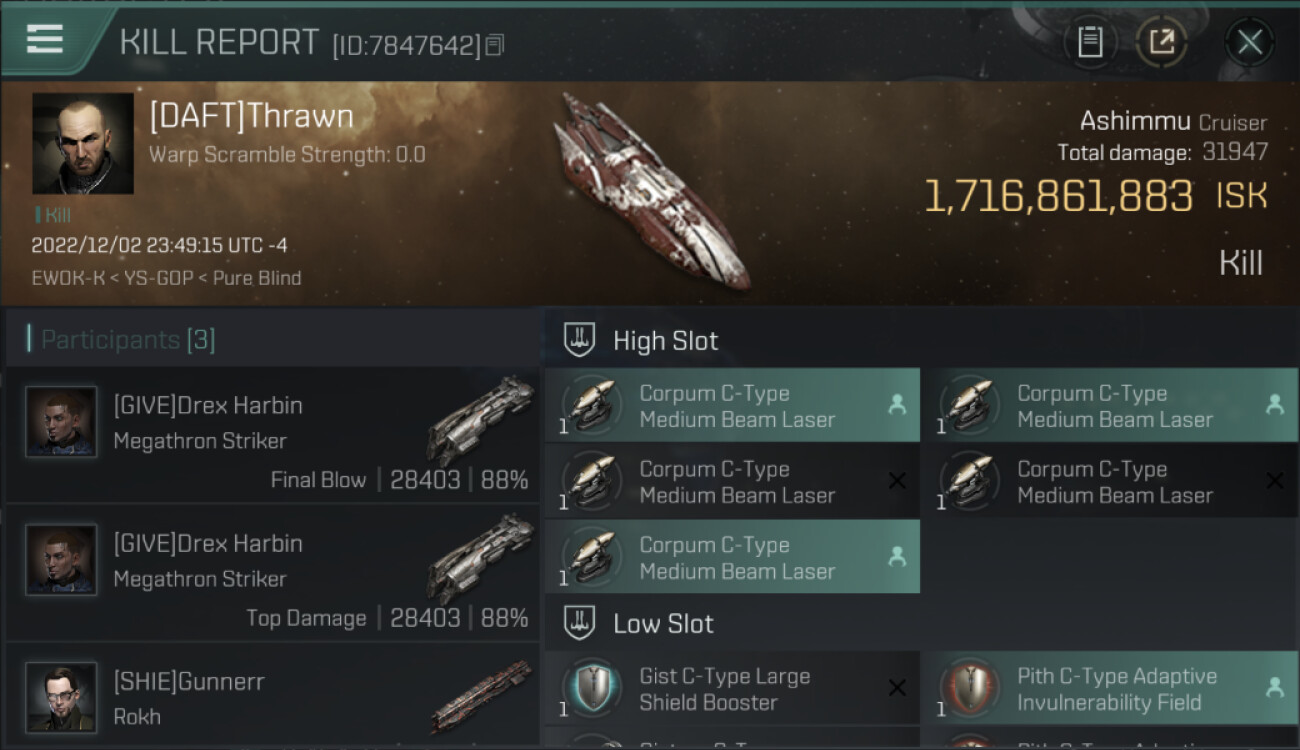Collapse the High Slot section
Viewport: 1300px width, 750px height.
[580, 340]
